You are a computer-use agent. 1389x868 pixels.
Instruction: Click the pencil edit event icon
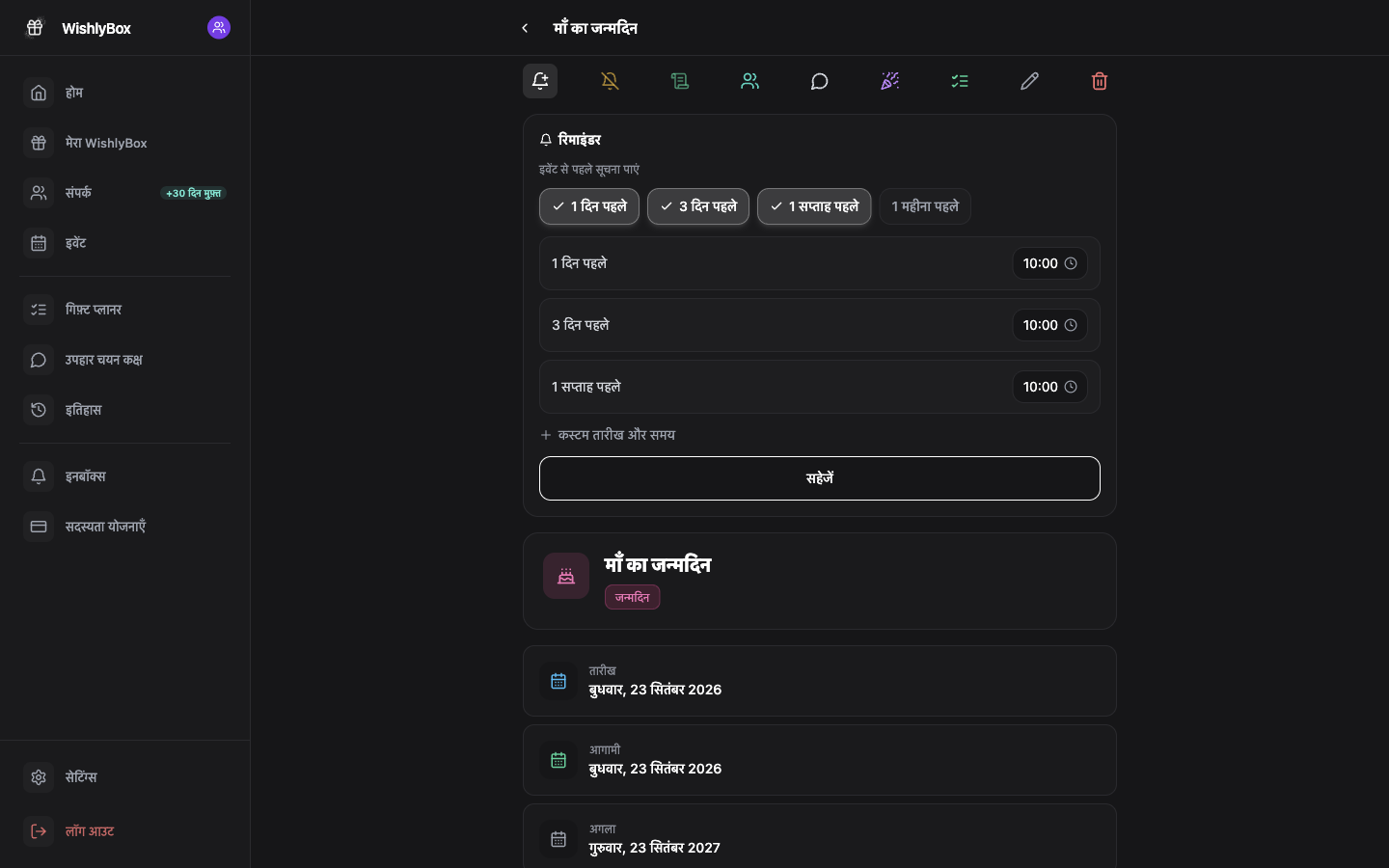[1029, 81]
